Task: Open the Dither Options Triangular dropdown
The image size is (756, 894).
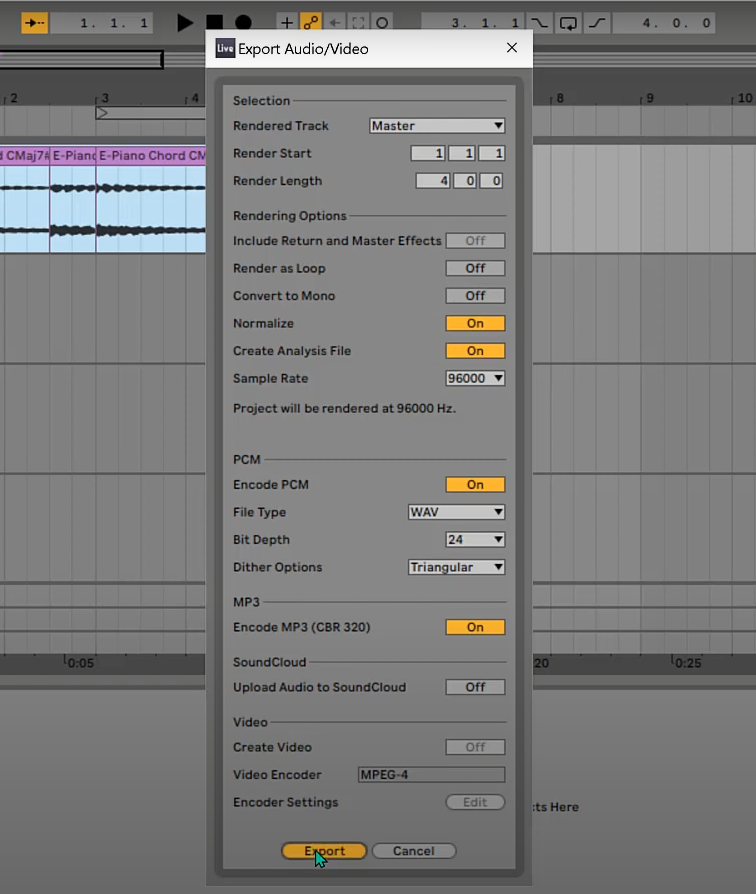Action: point(456,567)
